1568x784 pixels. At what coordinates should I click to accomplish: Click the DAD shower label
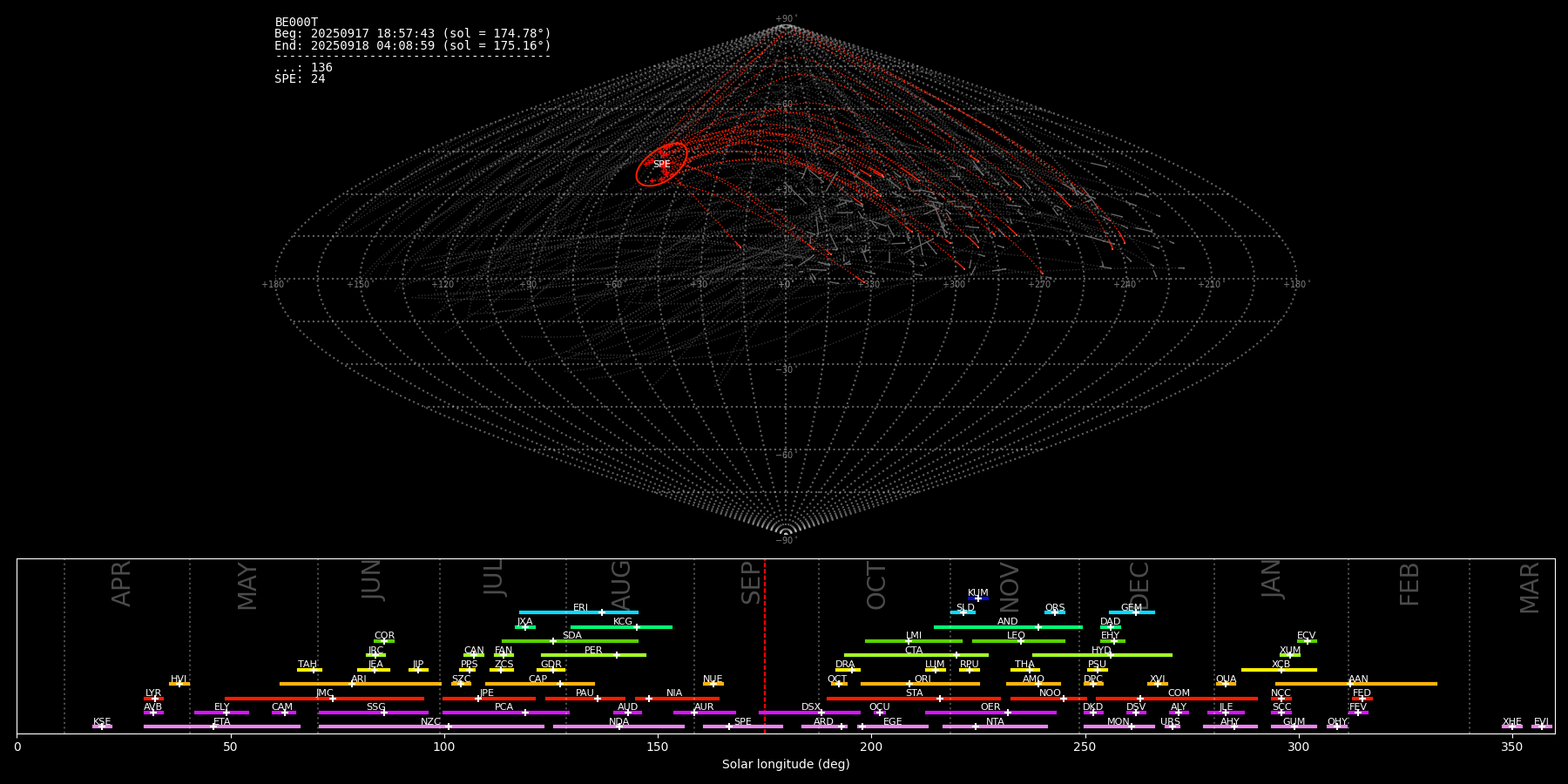1111,622
